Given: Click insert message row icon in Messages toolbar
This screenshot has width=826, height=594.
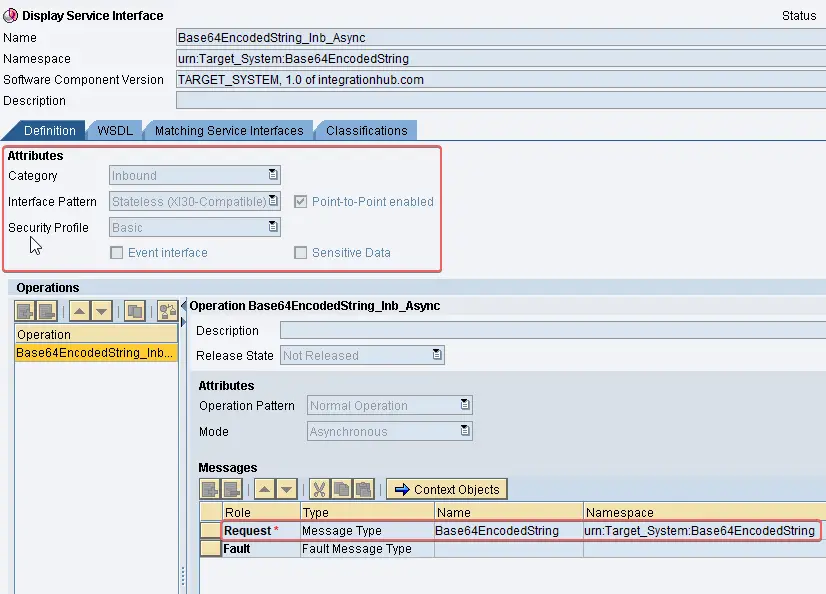Looking at the screenshot, I should 210,489.
